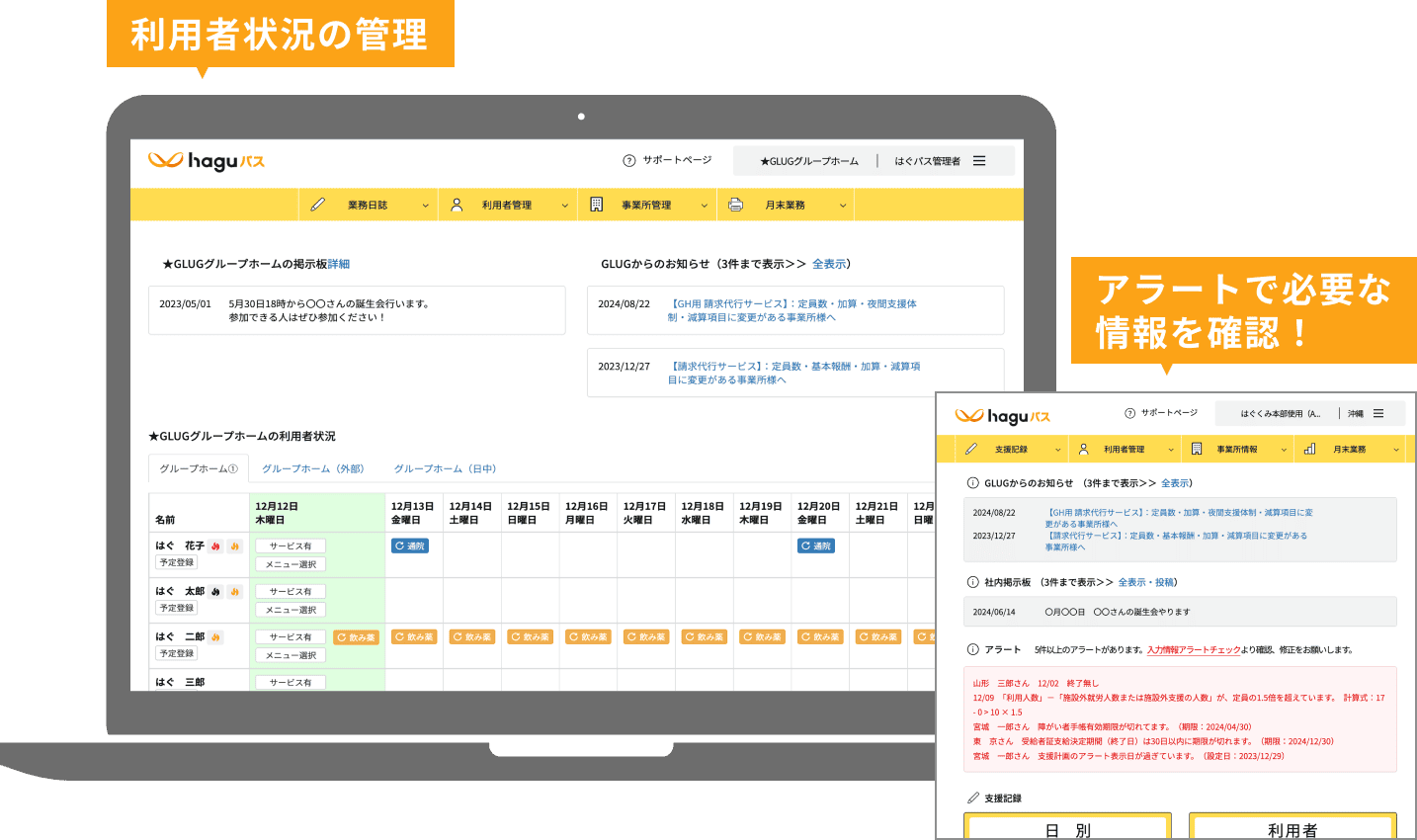Click the 詳細 link next to 掲示板
The image size is (1417, 840).
click(339, 264)
